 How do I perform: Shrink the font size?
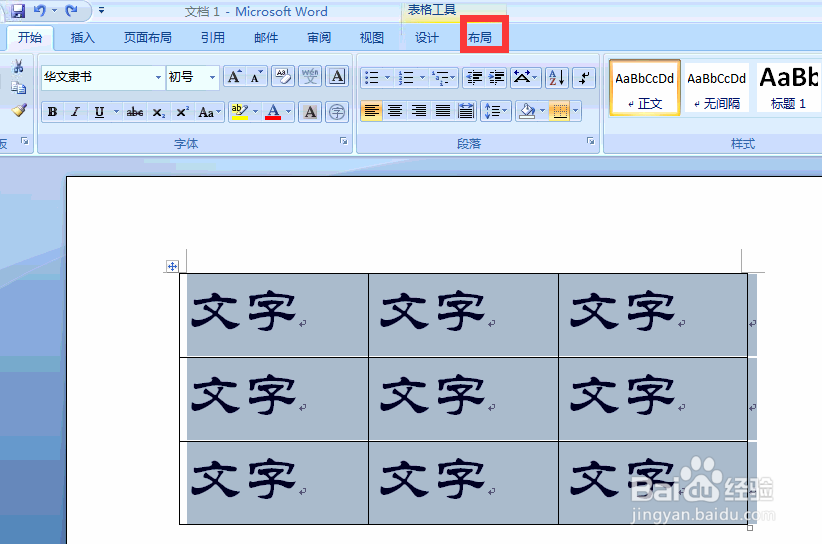coord(256,77)
